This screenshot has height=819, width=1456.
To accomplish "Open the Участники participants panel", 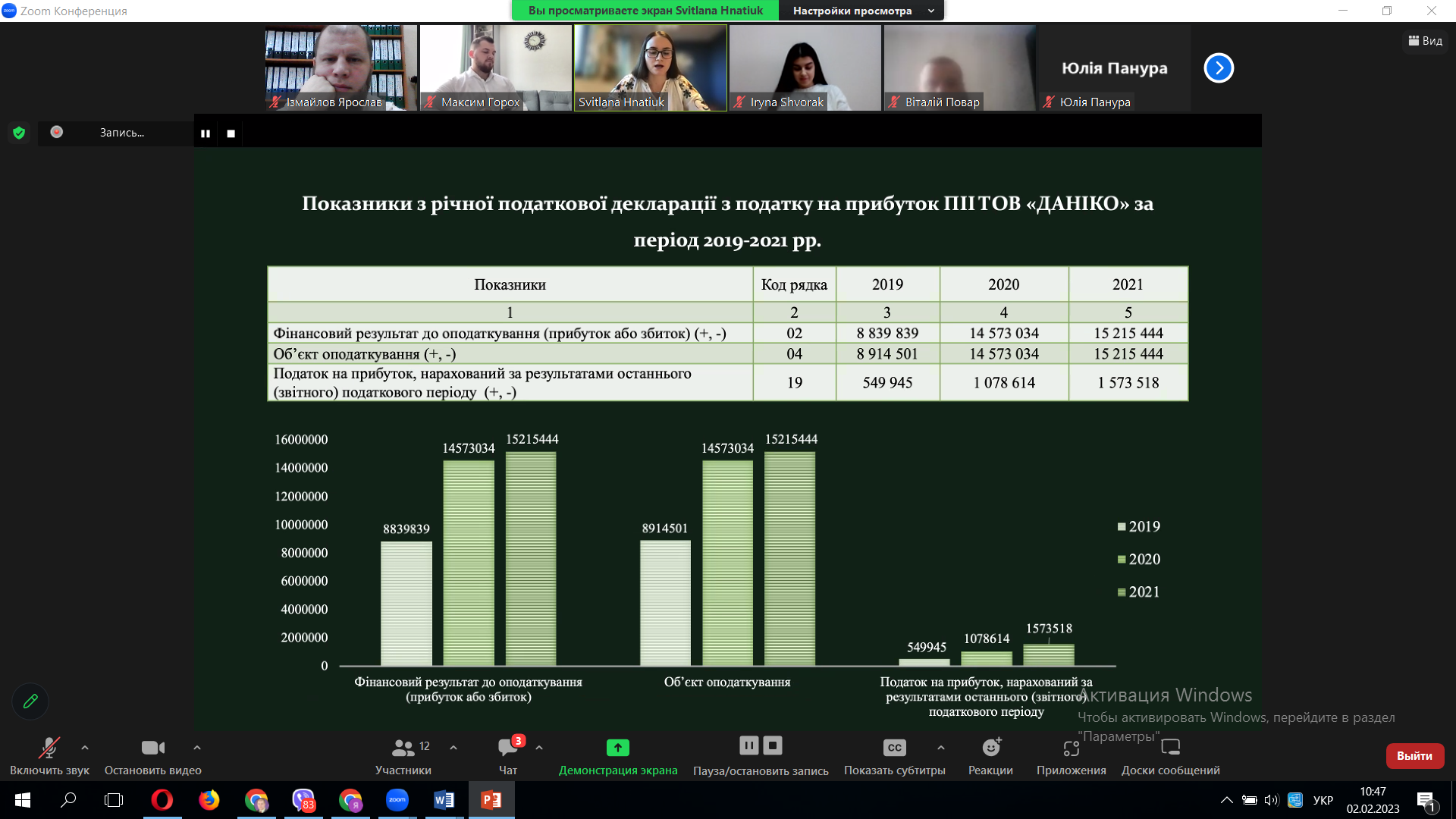I will coord(403,755).
